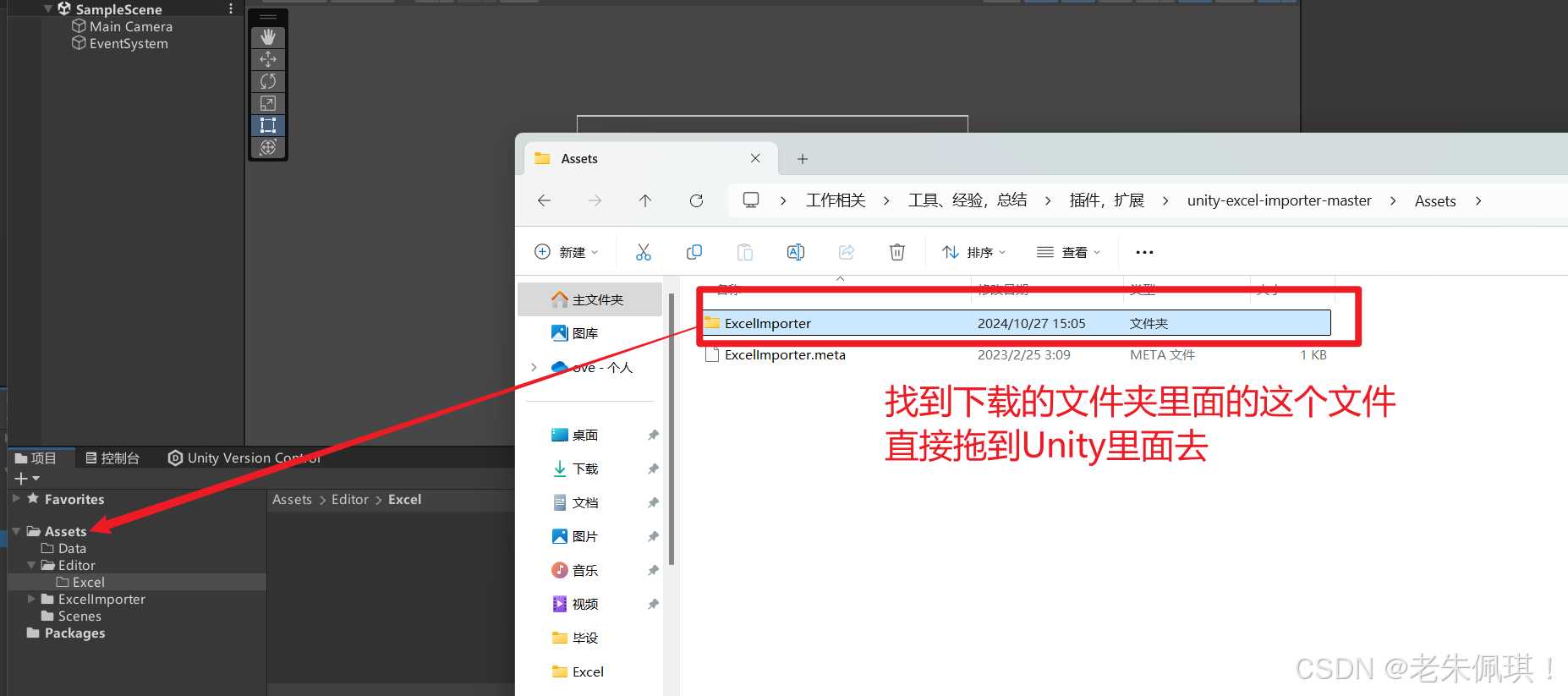Screen dimensions: 1568x696
Task: Expand Favorites in Project panel
Action: pyautogui.click(x=16, y=499)
